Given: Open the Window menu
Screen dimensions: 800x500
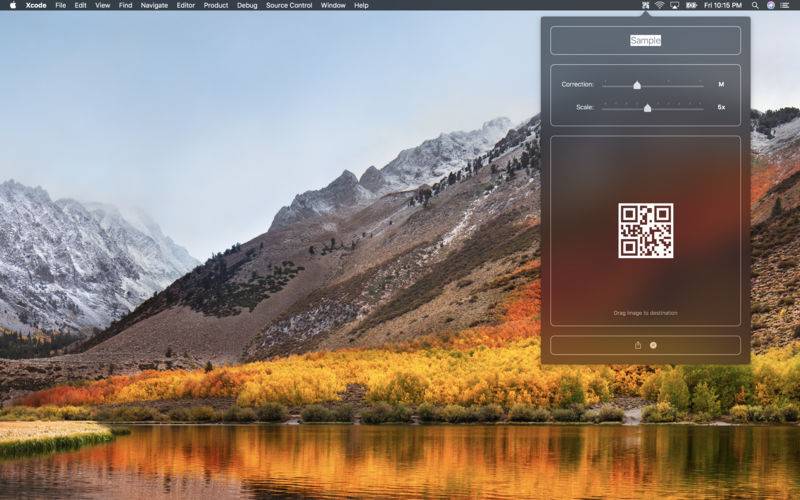Looking at the screenshot, I should 333,5.
